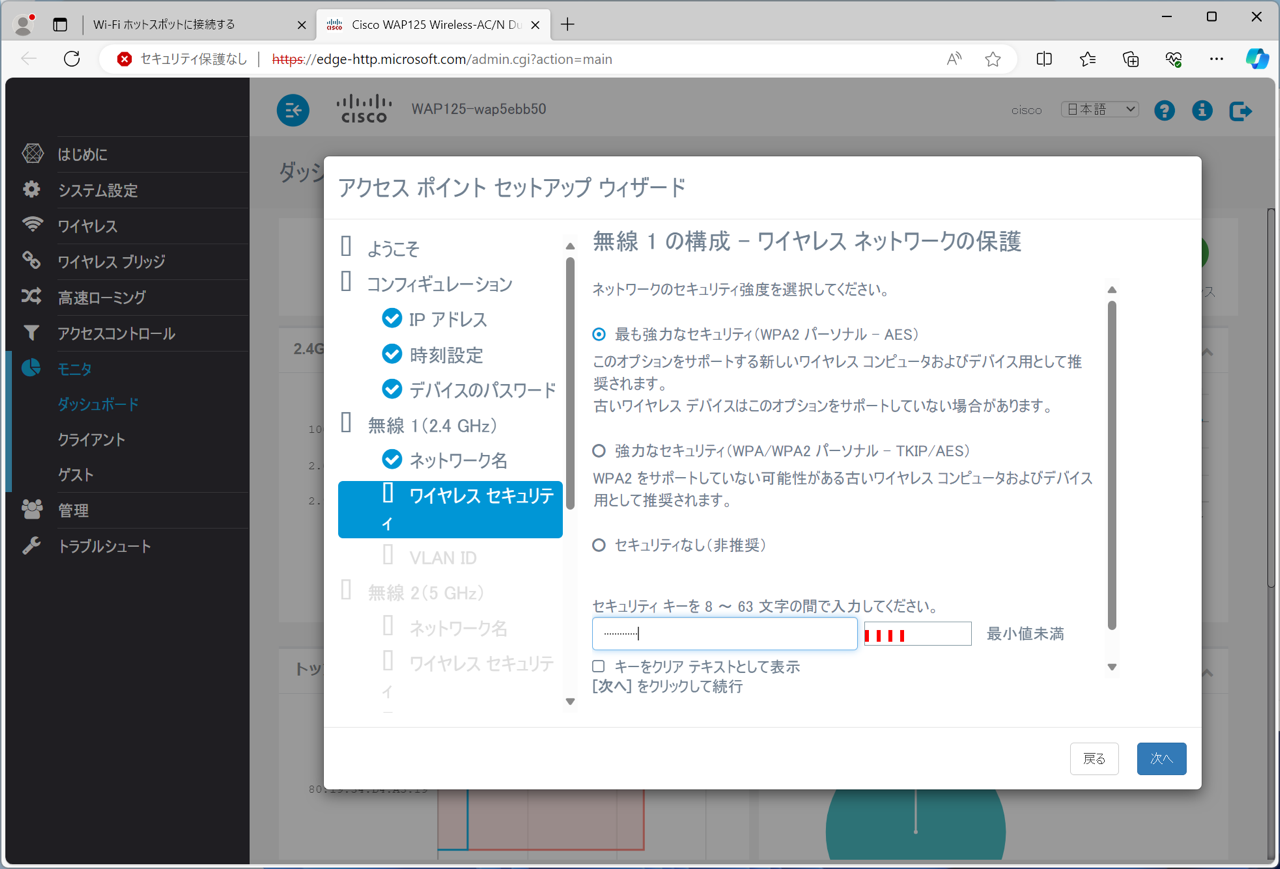The width and height of the screenshot is (1280, 869).
Task: Open browser essentials heart icon
Action: pos(1174,59)
